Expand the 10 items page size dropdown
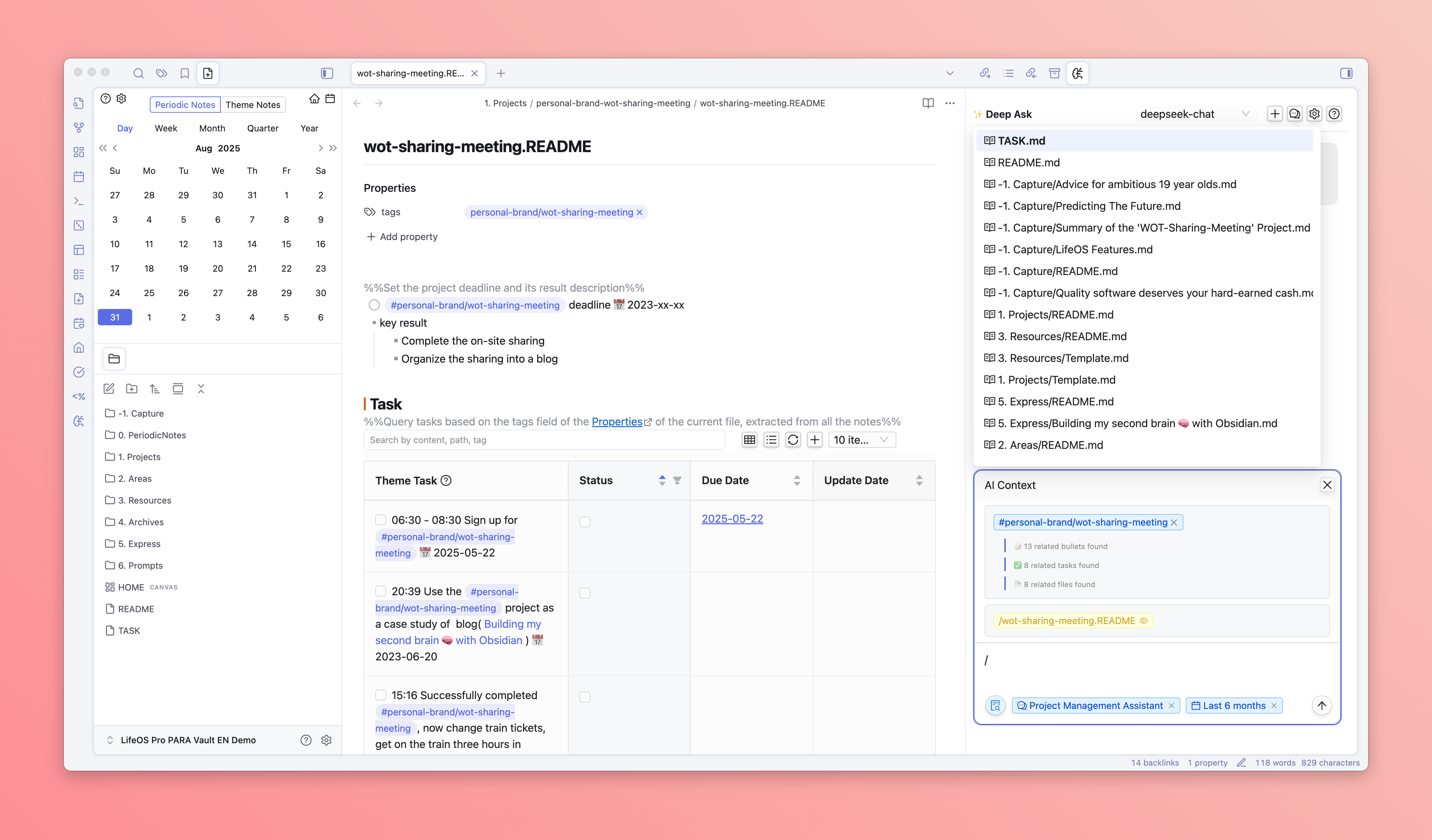The height and width of the screenshot is (840, 1432). [x=861, y=440]
